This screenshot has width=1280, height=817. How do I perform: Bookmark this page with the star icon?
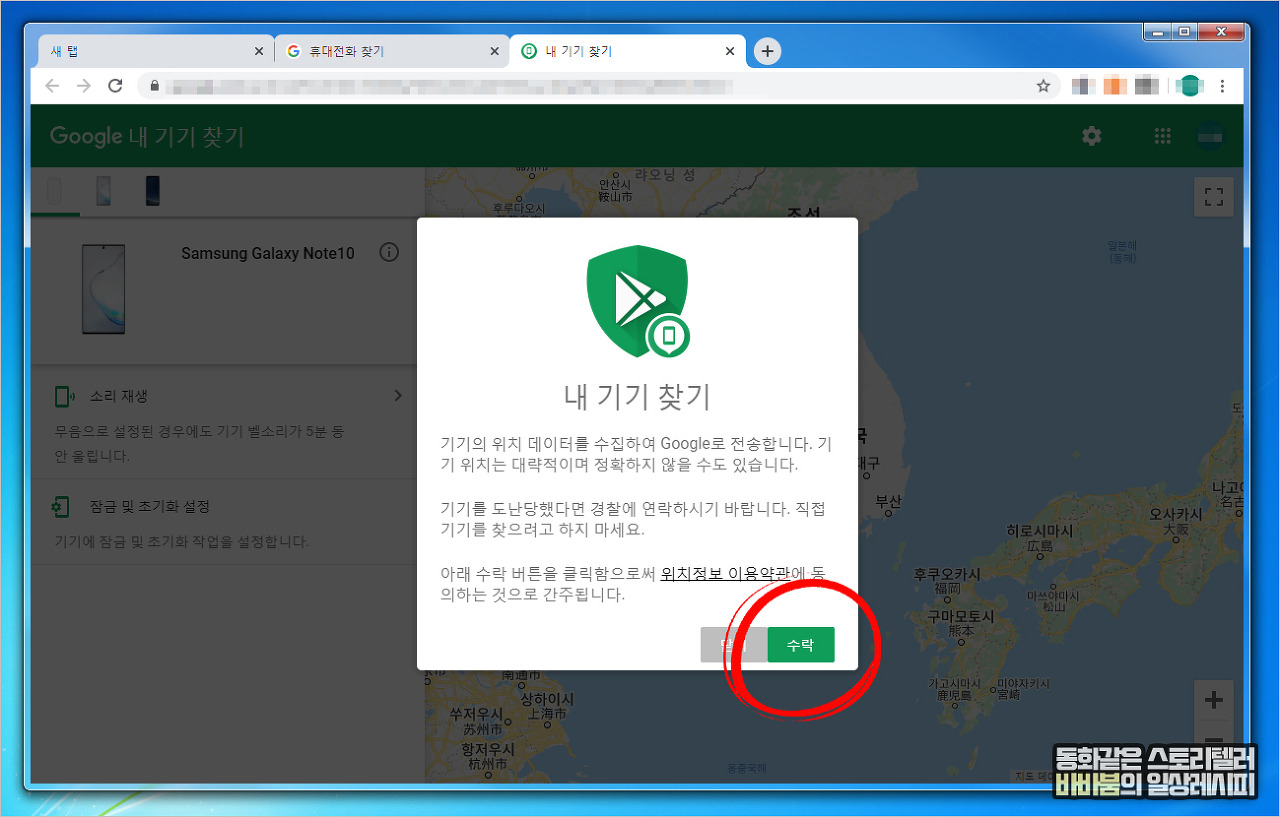click(1043, 86)
